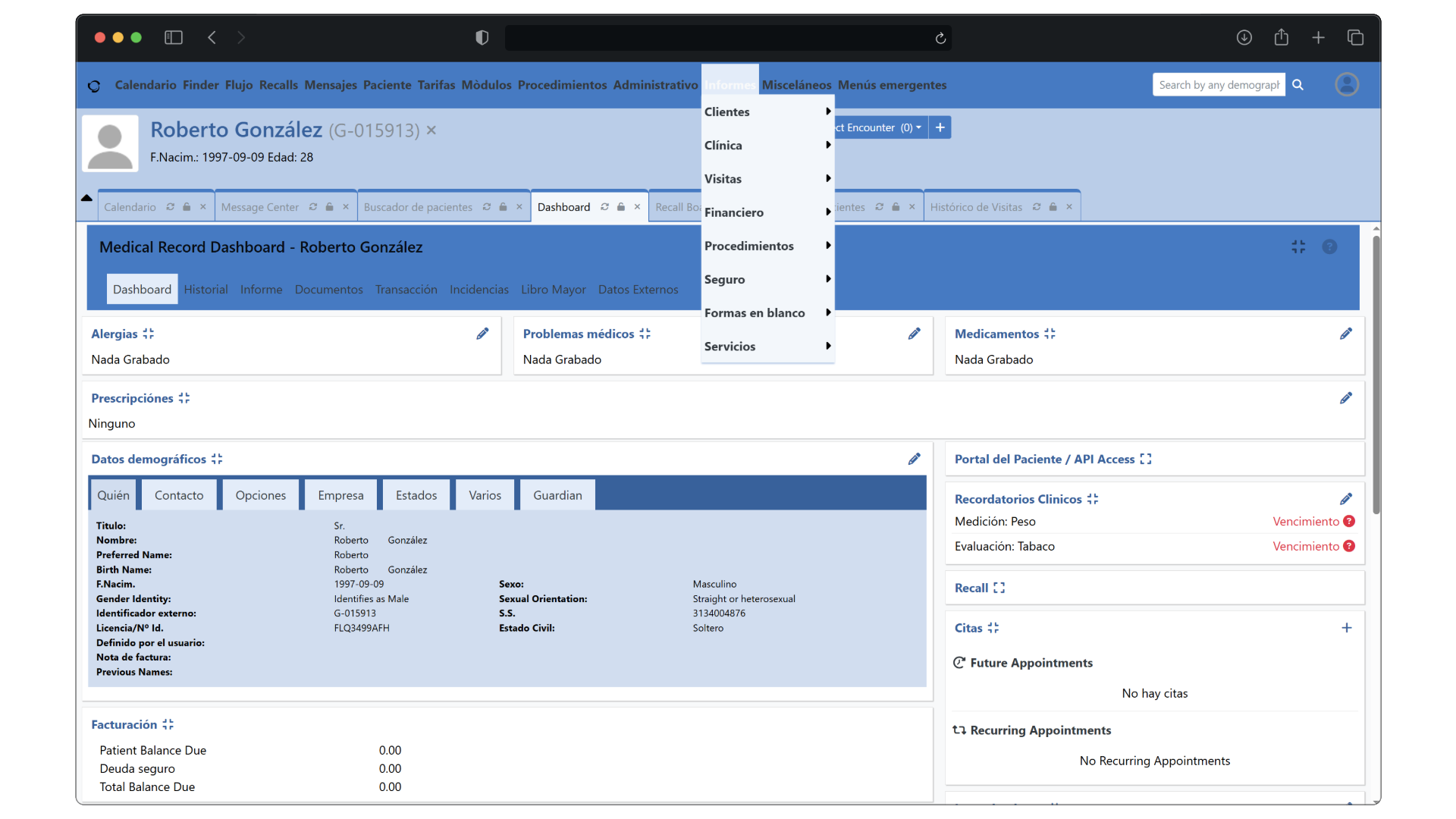
Task: Open the Historial link
Action: click(x=206, y=290)
